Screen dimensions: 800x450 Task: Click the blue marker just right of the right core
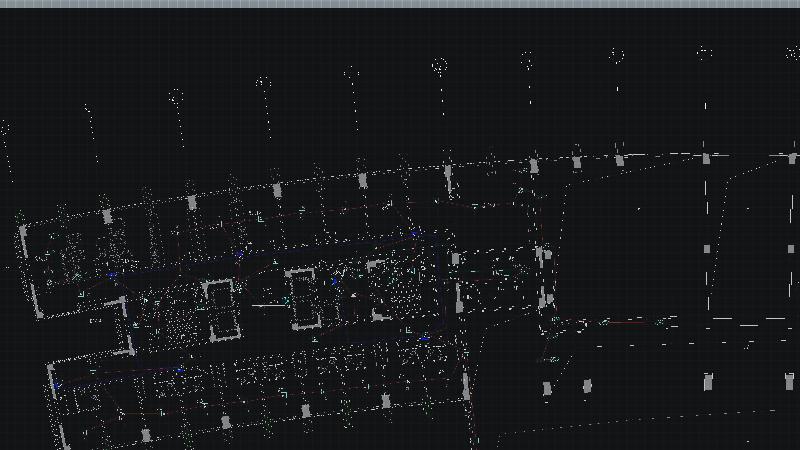click(336, 282)
